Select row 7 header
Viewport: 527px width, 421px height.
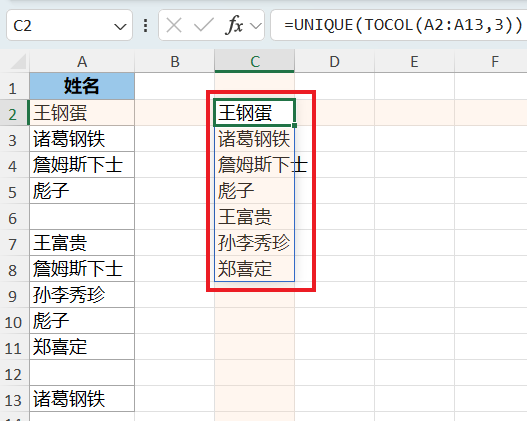click(x=13, y=244)
